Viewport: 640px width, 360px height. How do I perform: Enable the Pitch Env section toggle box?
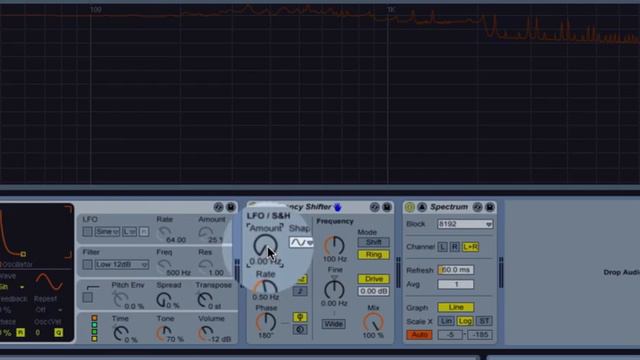pyautogui.click(x=87, y=298)
